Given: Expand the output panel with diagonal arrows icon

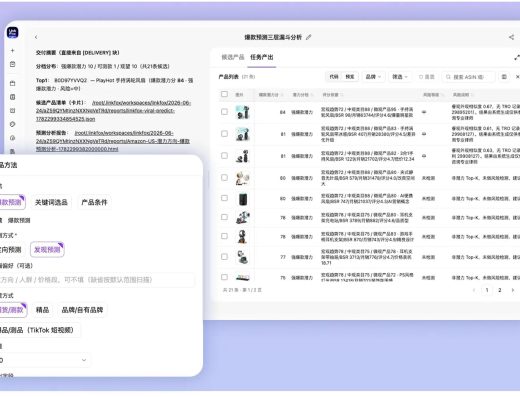Looking at the screenshot, I should [x=517, y=57].
